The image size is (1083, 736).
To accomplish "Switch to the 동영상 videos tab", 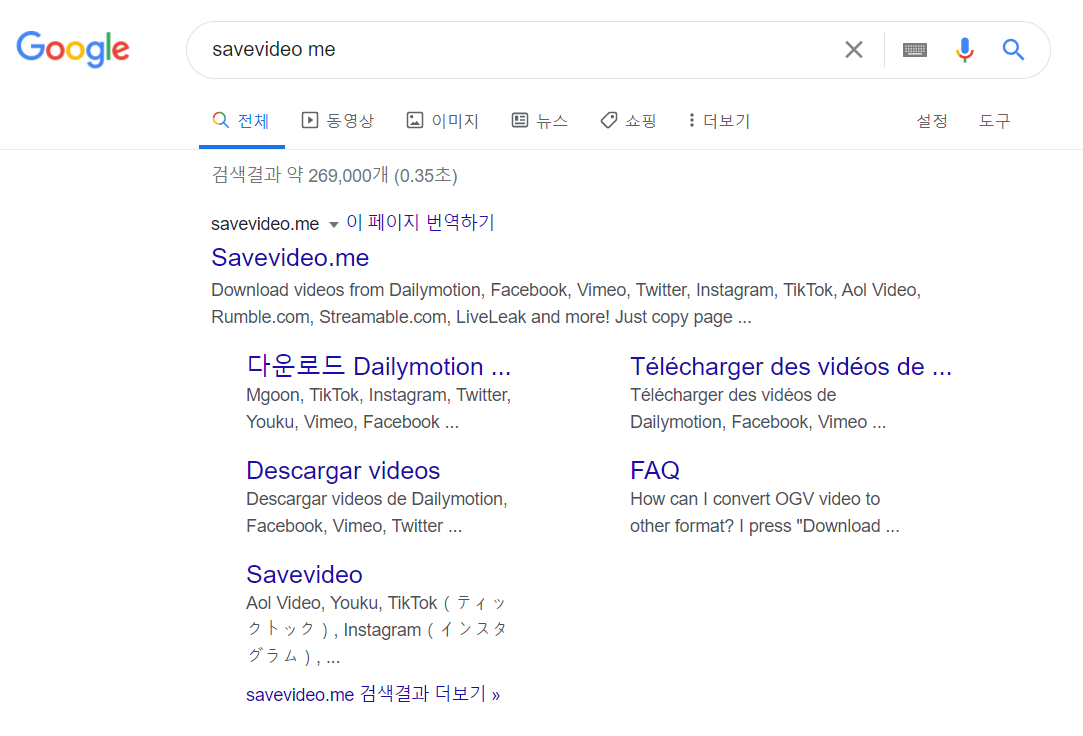I will [338, 121].
